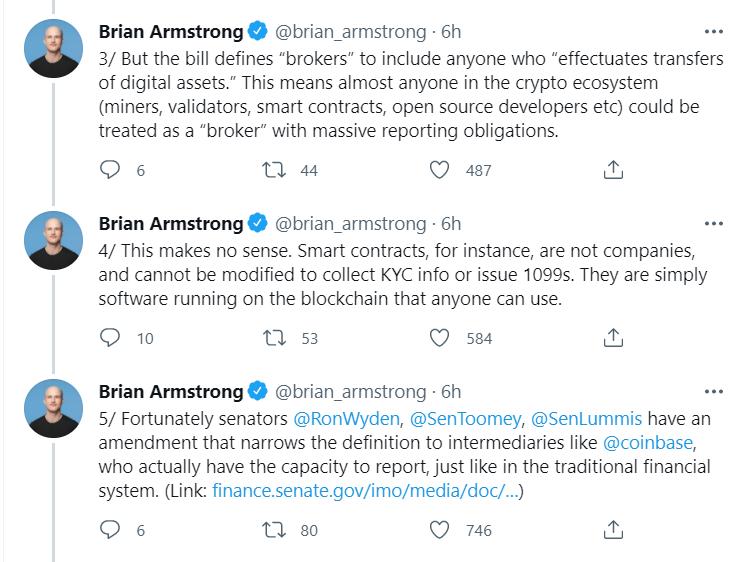Share the 3/ brokers tweet

coord(615,170)
